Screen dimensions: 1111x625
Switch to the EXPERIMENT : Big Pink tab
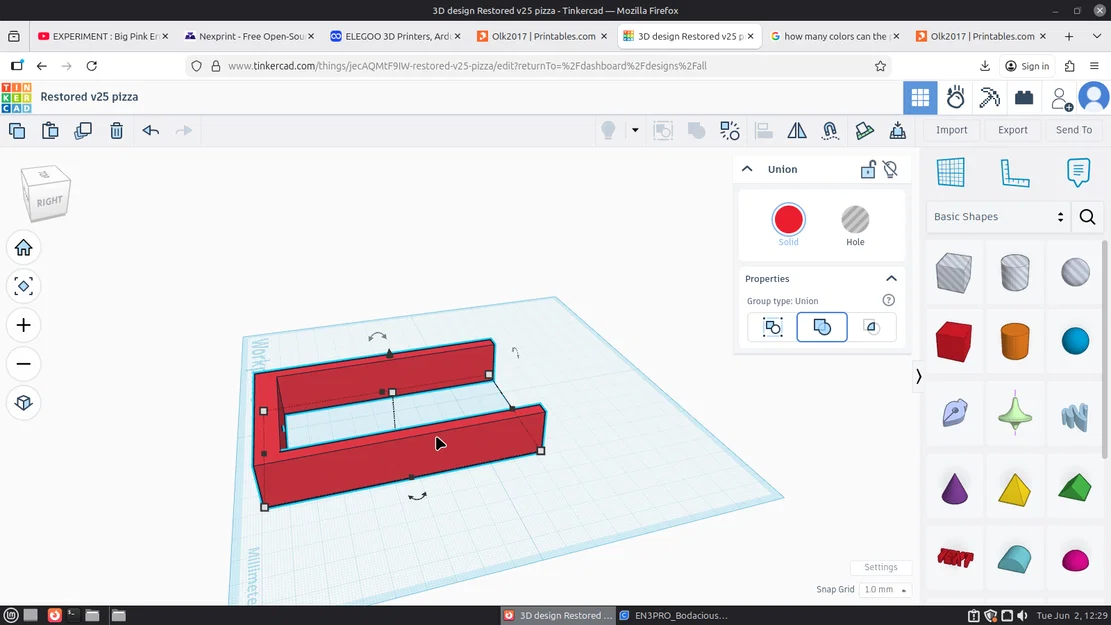103,36
